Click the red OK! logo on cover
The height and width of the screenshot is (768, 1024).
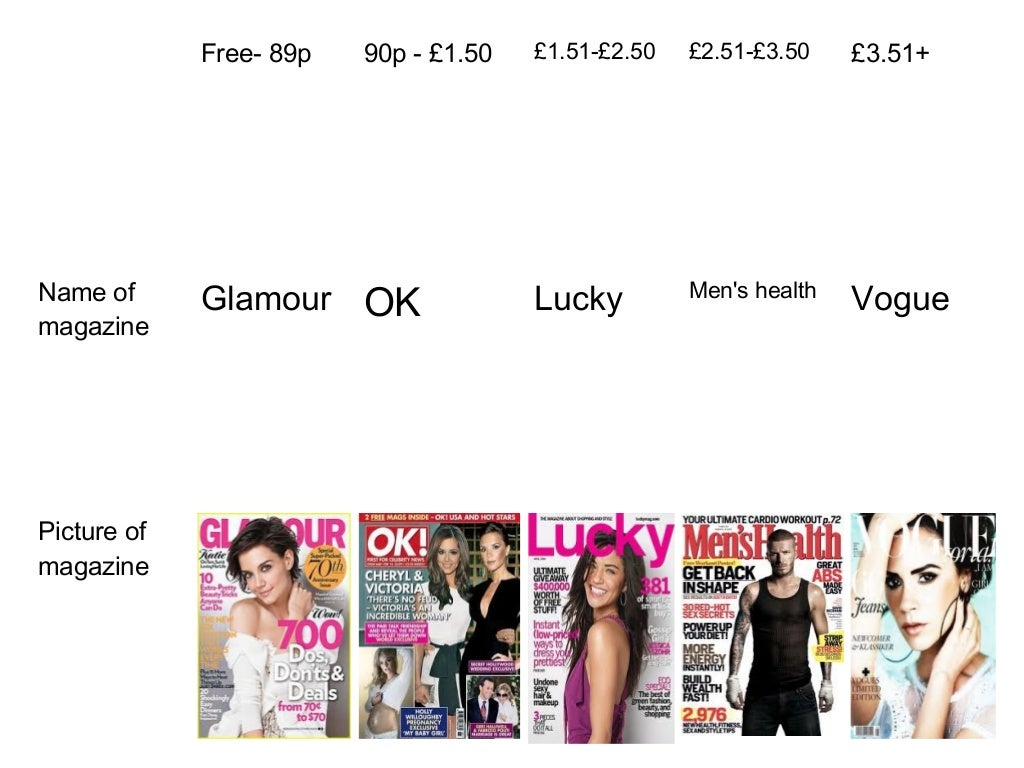click(397, 542)
